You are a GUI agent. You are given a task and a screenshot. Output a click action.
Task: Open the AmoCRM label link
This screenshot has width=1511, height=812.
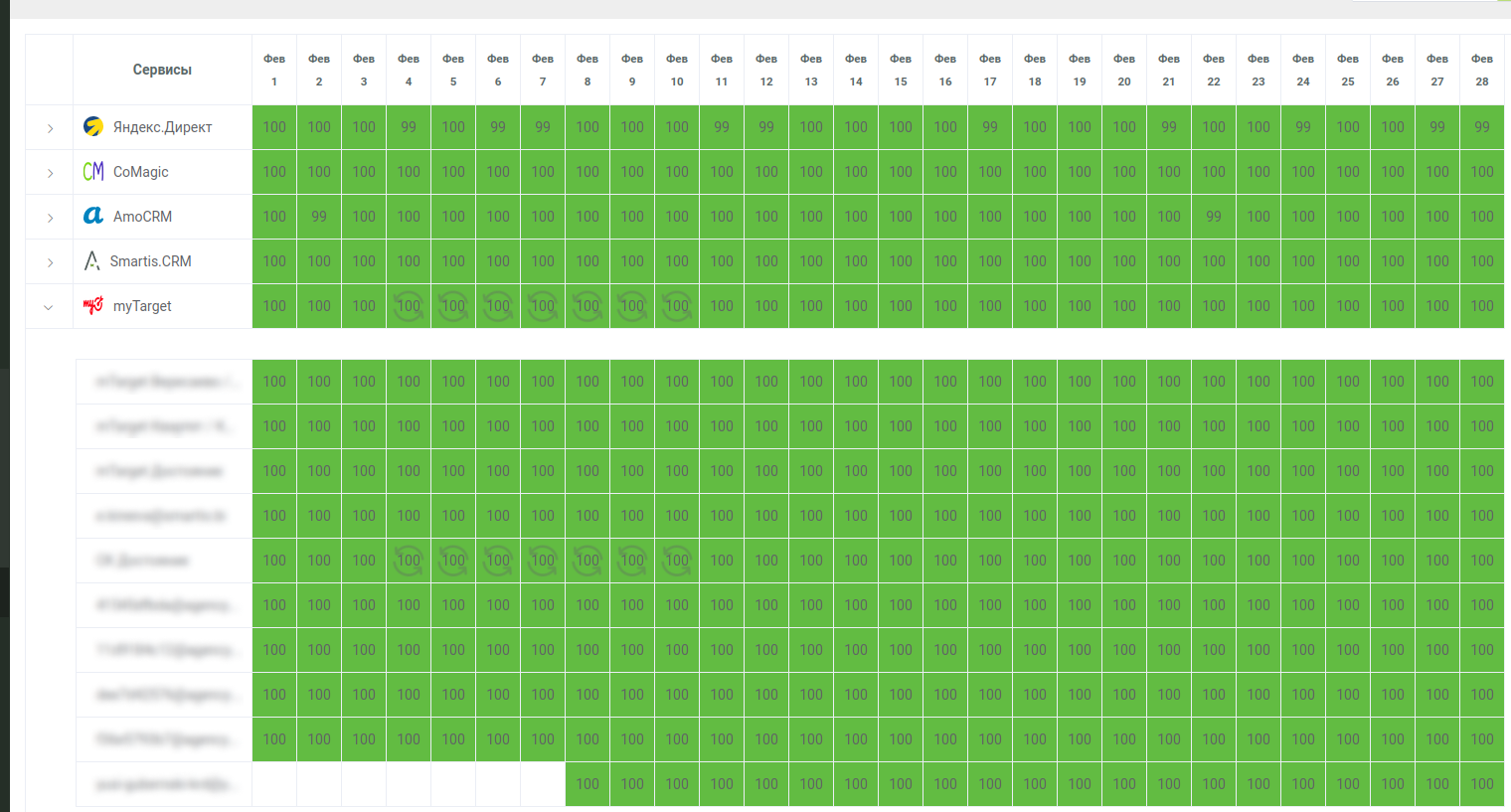click(x=142, y=217)
